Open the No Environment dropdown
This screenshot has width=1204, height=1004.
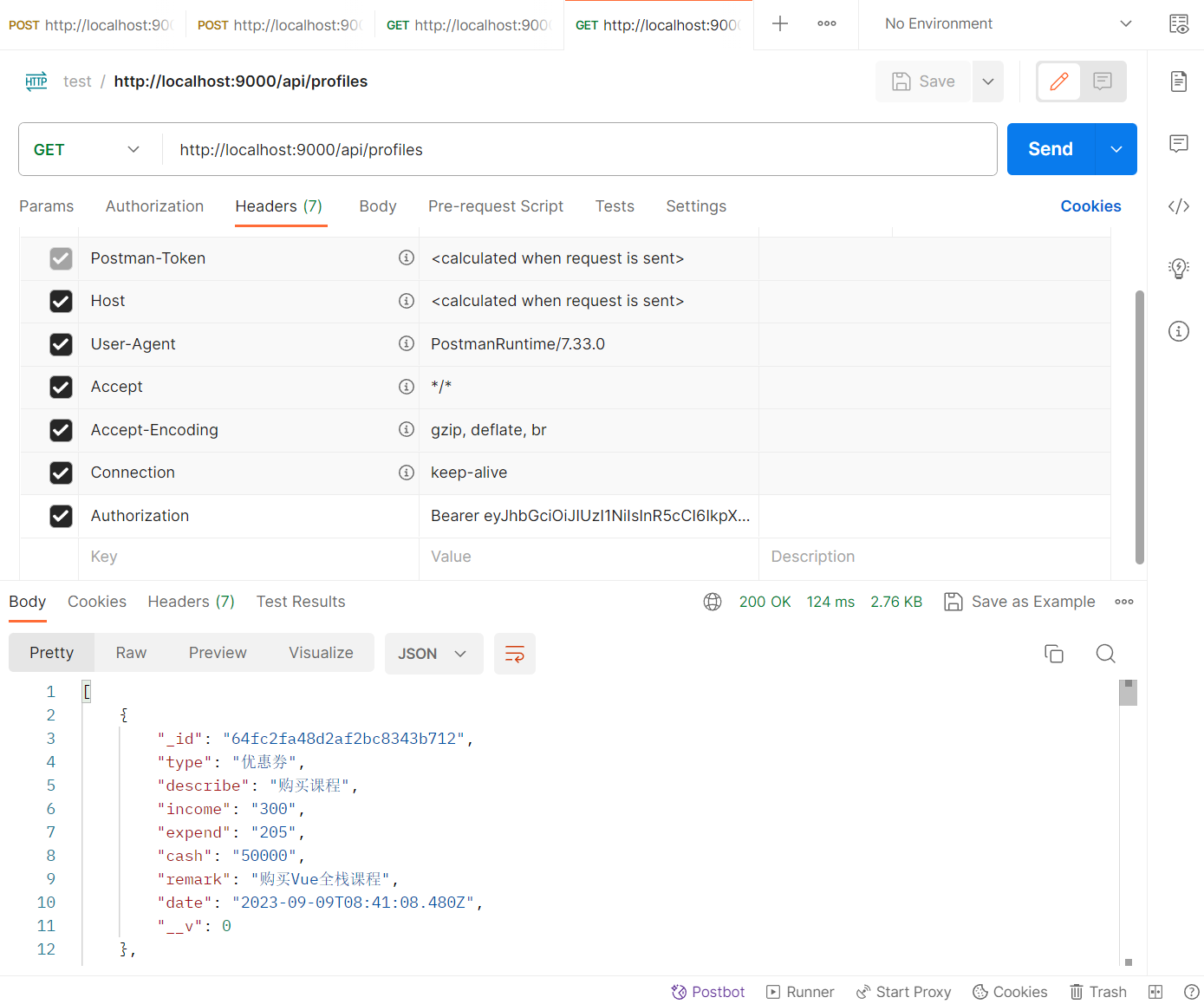pos(1007,24)
